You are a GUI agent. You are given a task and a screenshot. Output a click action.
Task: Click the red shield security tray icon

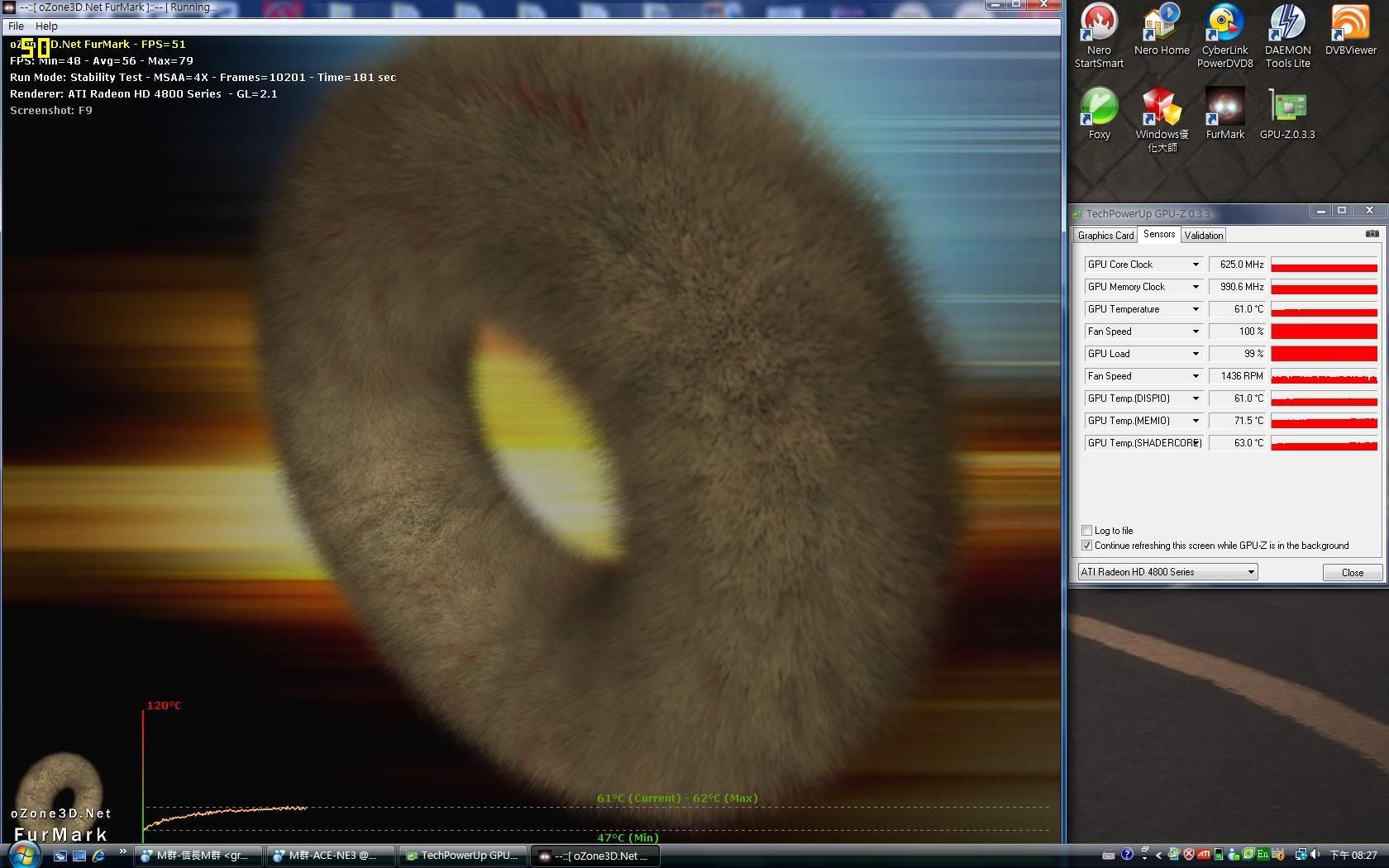(1188, 855)
